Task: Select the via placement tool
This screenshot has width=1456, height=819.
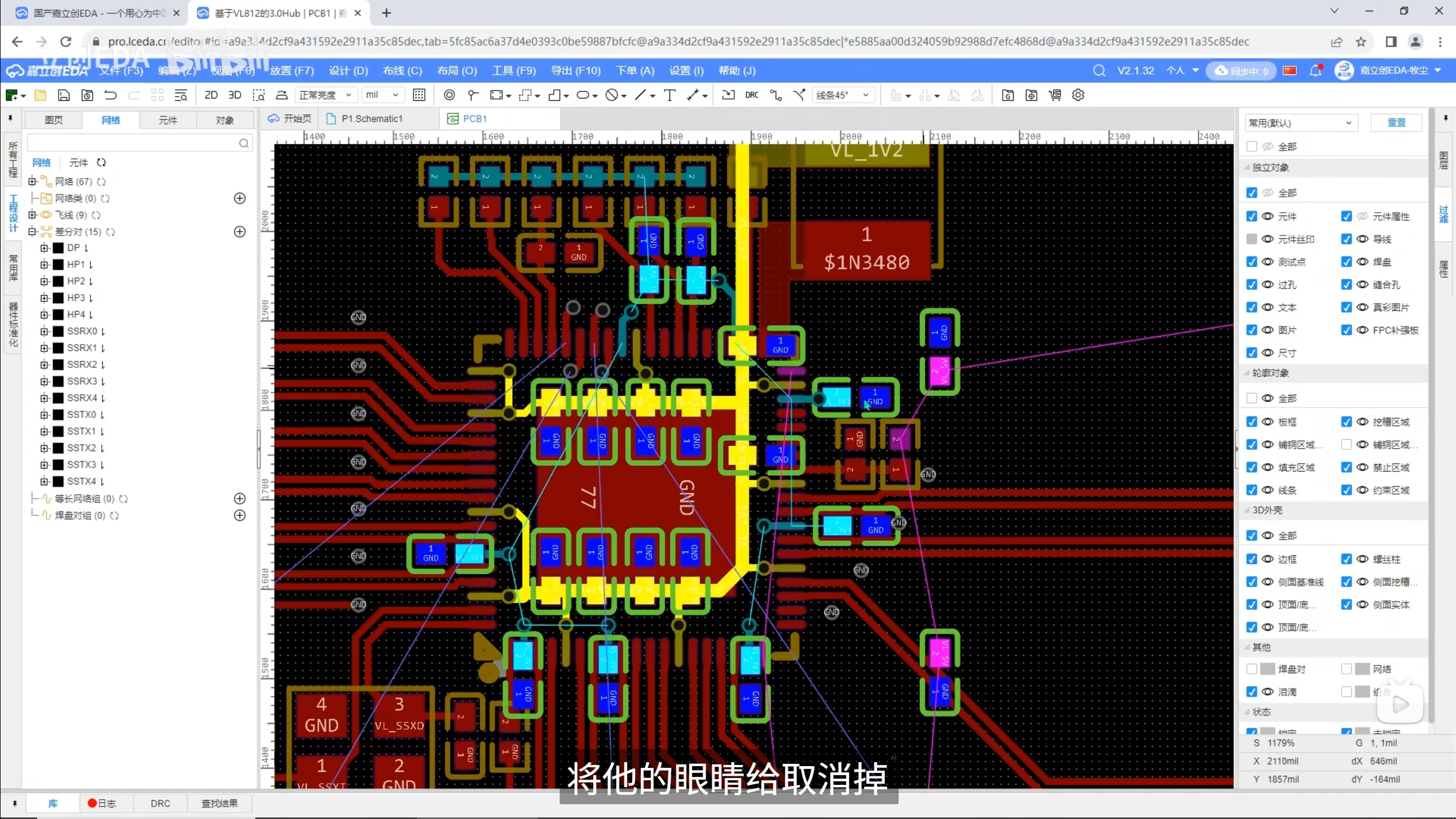Action: pos(449,95)
